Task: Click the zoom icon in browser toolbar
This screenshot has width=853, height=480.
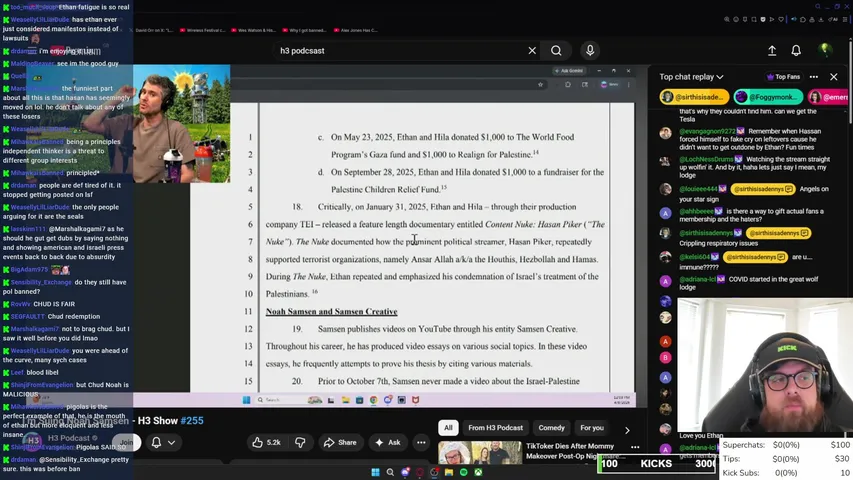Action: pos(727,19)
